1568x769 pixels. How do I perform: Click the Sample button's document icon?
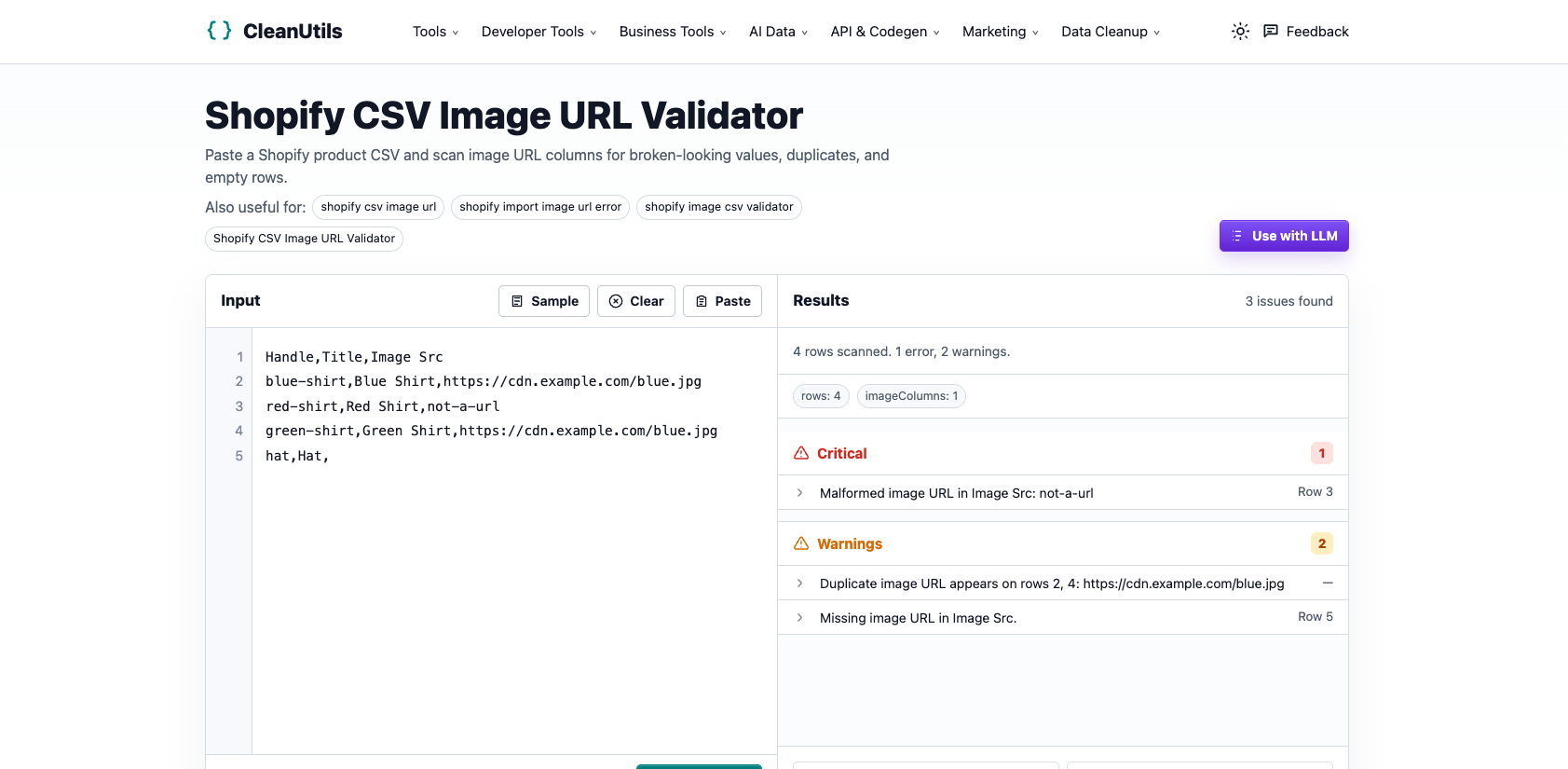point(517,301)
